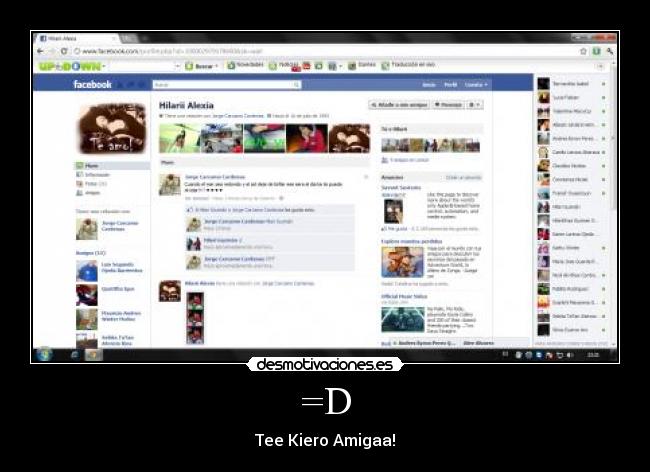Open the UP&DOWN toolbar search dropdown

click(177, 66)
